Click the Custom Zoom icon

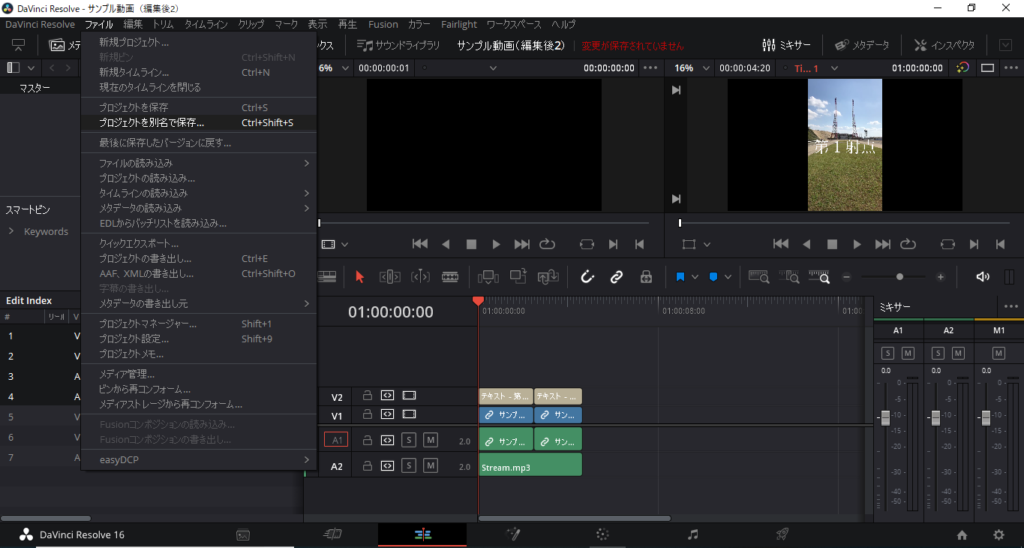(819, 277)
